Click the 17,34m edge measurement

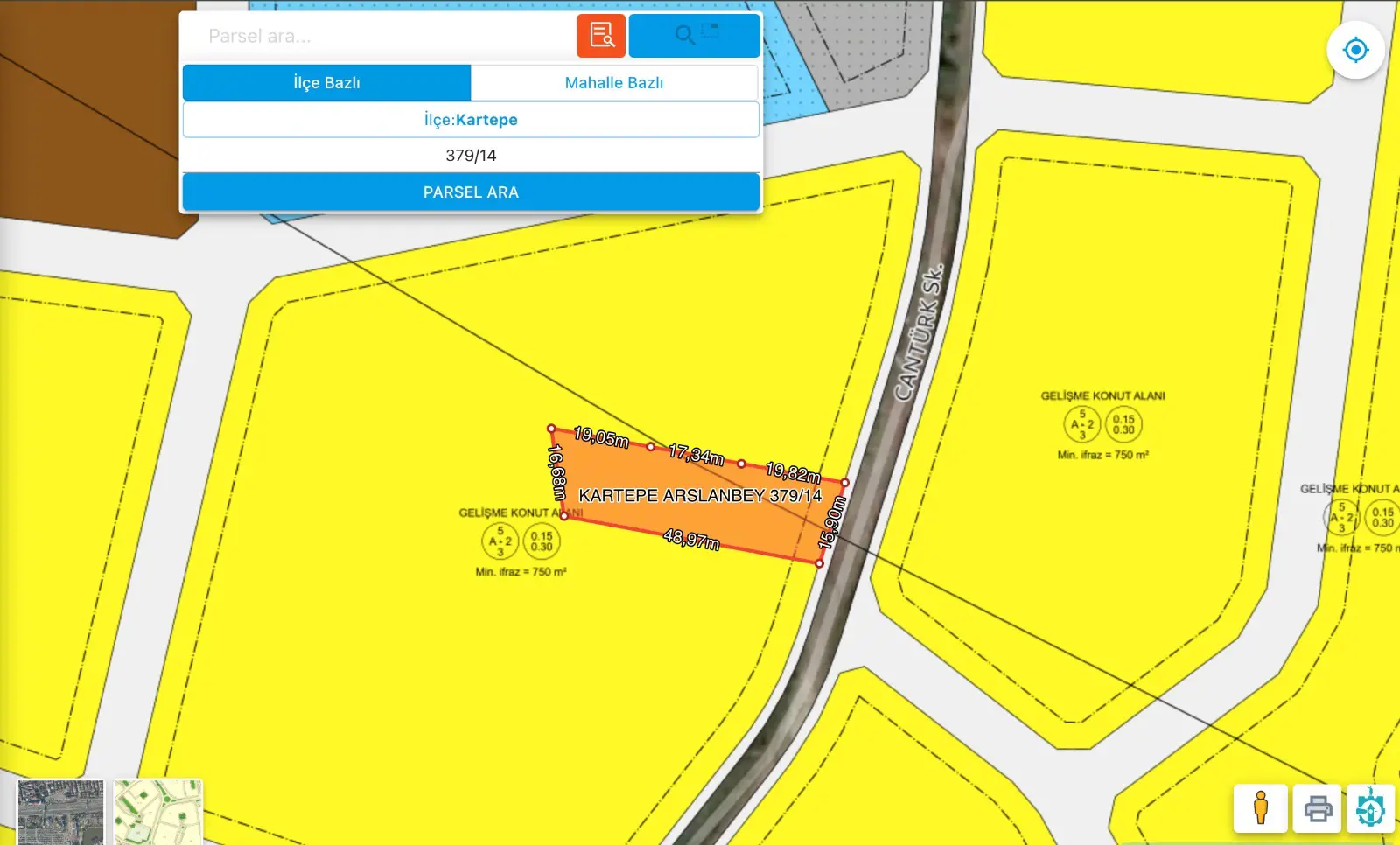tap(696, 455)
